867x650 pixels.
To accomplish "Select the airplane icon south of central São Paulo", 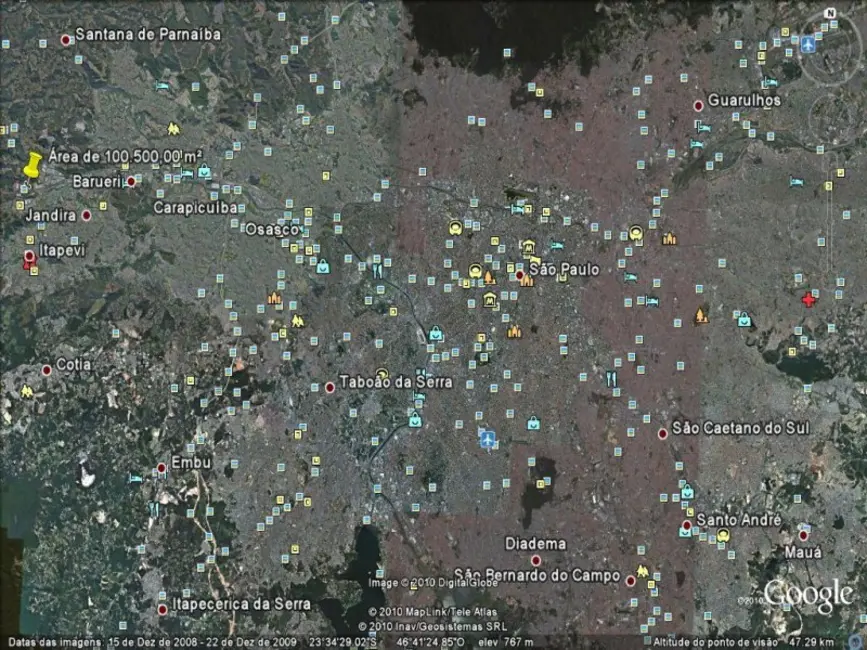I will point(488,437).
